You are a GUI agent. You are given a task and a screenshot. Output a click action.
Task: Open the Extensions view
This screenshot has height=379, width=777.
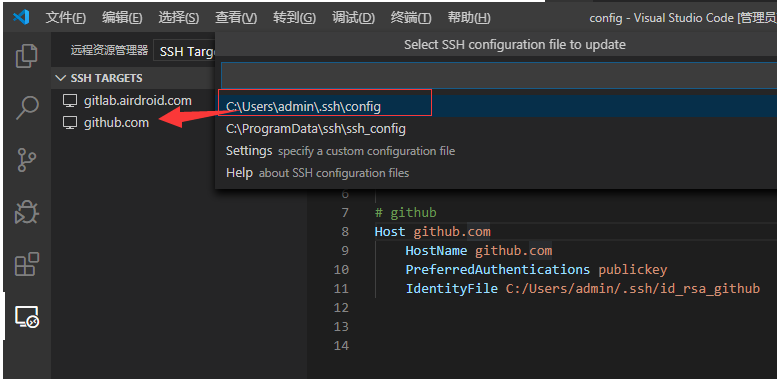point(27,264)
